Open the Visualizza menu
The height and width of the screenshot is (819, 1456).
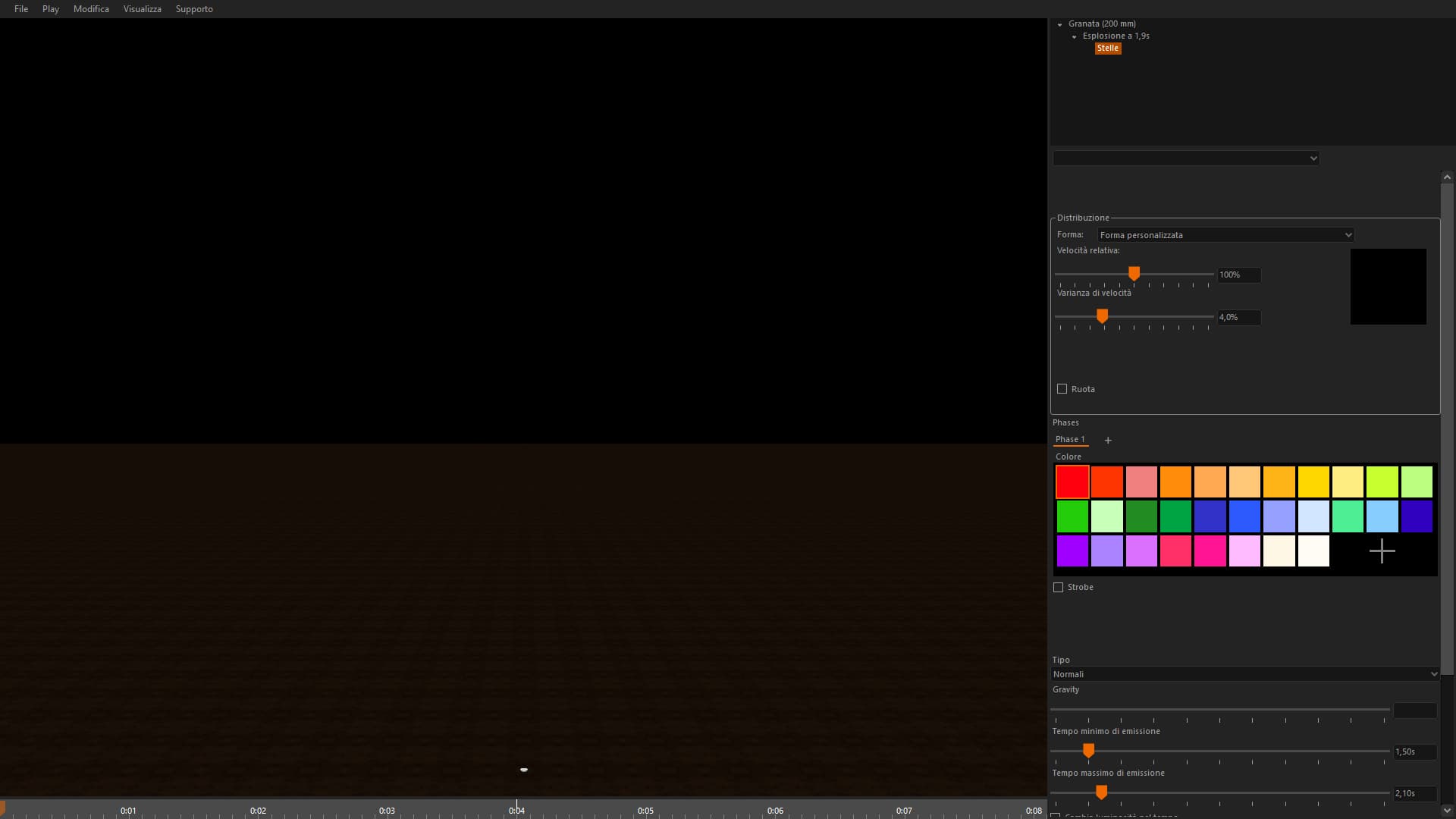coord(142,9)
